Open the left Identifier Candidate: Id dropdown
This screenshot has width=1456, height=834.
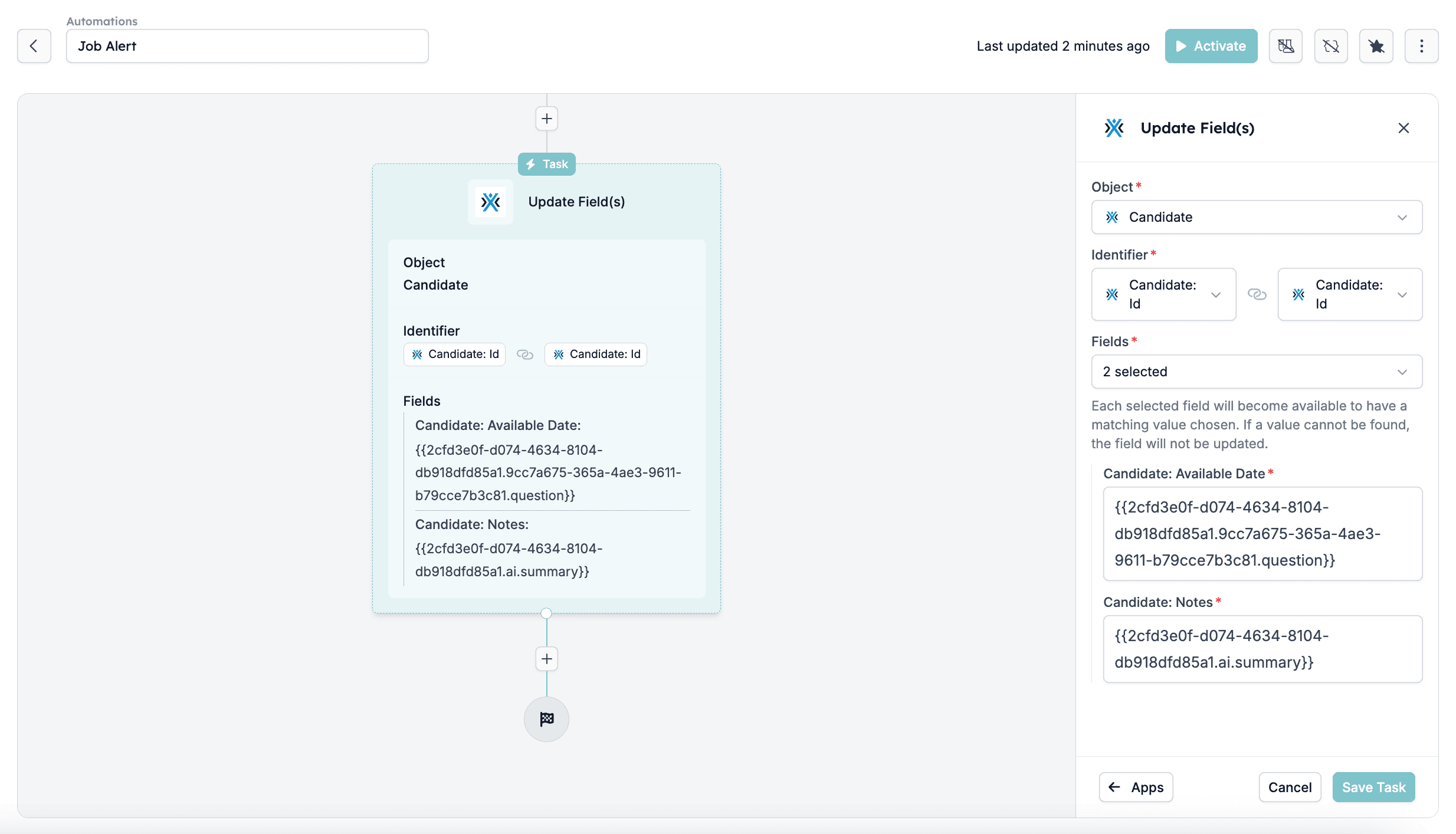(x=1163, y=294)
